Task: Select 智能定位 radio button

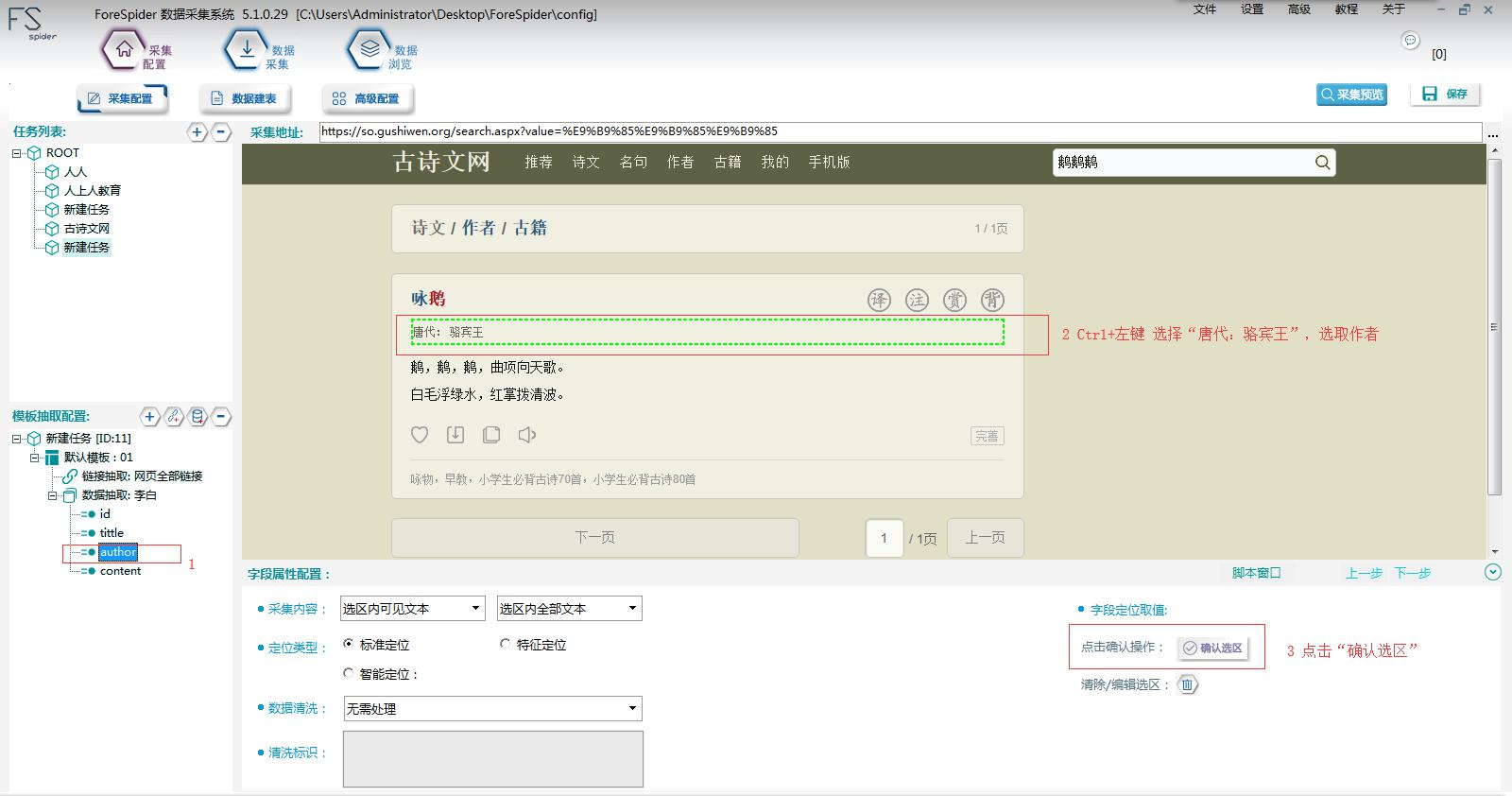Action: (x=348, y=673)
